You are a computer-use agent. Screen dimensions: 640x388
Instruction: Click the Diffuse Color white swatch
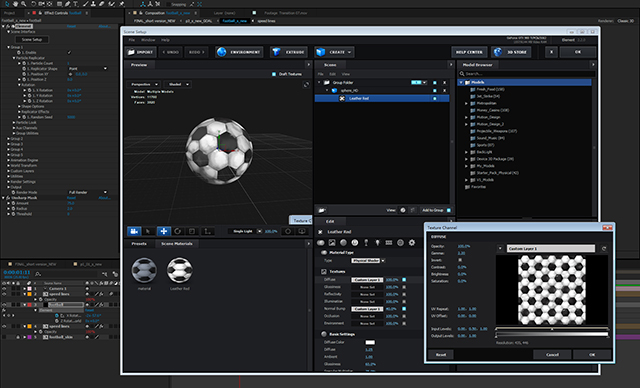[x=370, y=342]
